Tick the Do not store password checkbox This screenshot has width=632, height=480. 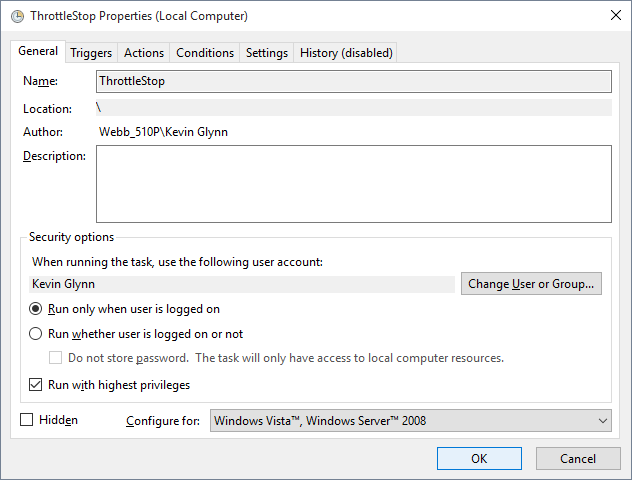(56, 358)
